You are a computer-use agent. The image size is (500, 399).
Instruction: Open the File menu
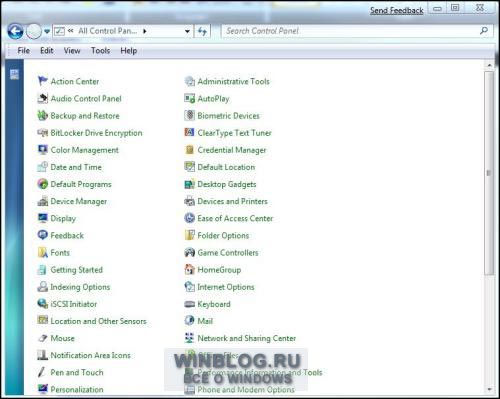click(24, 51)
